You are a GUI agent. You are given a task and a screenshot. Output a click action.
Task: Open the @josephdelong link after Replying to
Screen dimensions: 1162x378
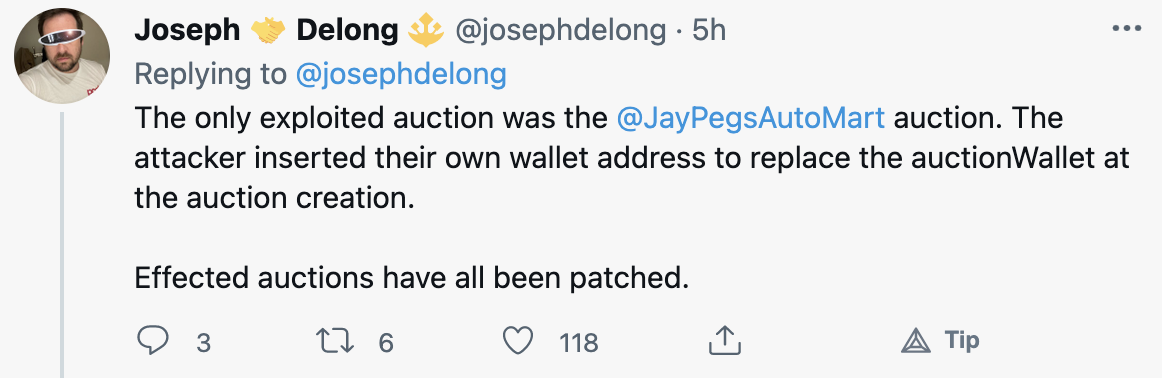point(401,73)
